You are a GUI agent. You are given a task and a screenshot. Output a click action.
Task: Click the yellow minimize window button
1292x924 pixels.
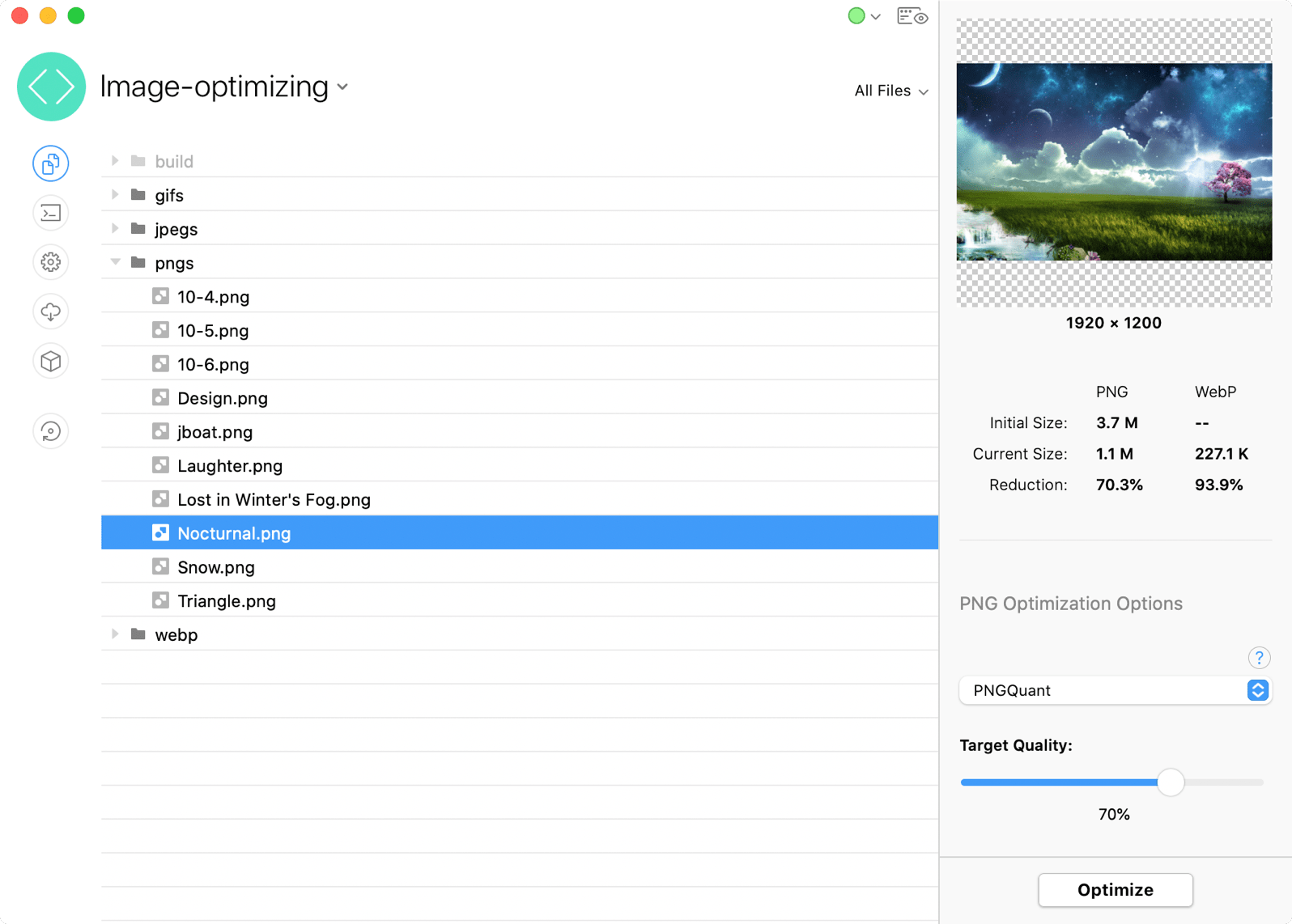[x=48, y=16]
